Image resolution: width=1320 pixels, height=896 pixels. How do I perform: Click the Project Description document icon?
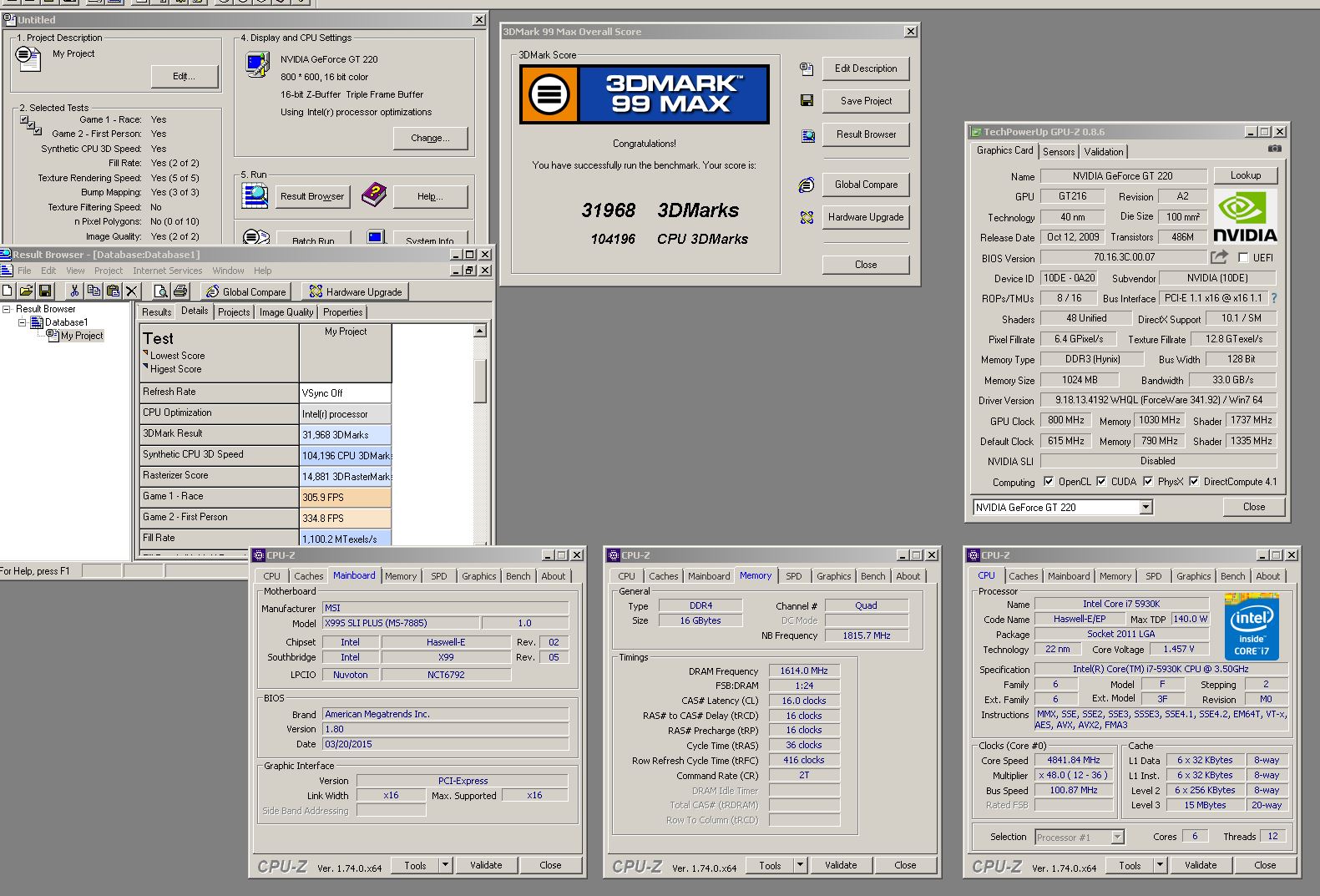28,58
